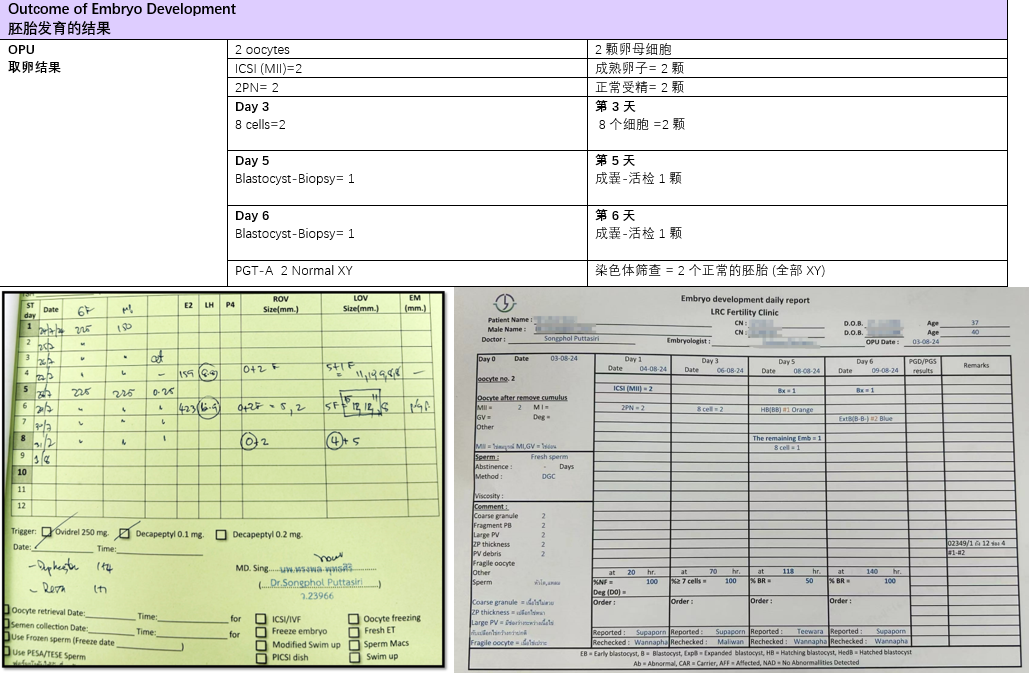The height and width of the screenshot is (674, 1029).
Task: Select 'LOV Size(mm.)' column header on green chart
Action: tap(360, 303)
